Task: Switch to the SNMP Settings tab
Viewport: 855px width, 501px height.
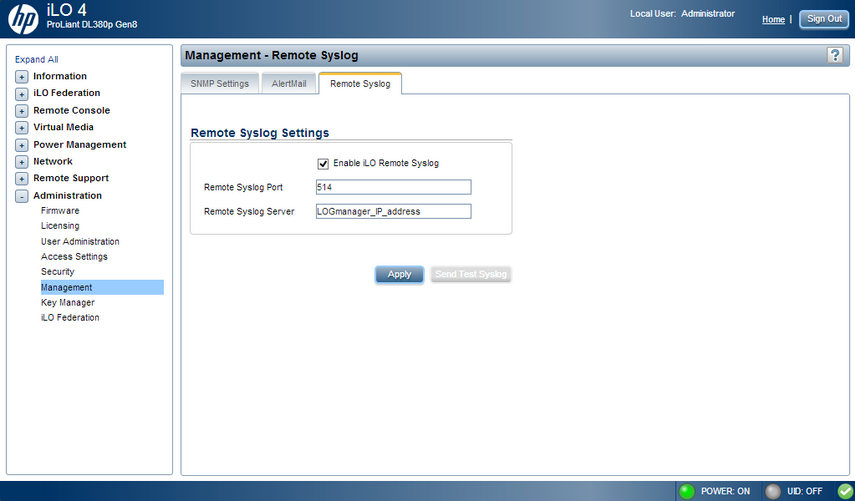Action: 220,84
